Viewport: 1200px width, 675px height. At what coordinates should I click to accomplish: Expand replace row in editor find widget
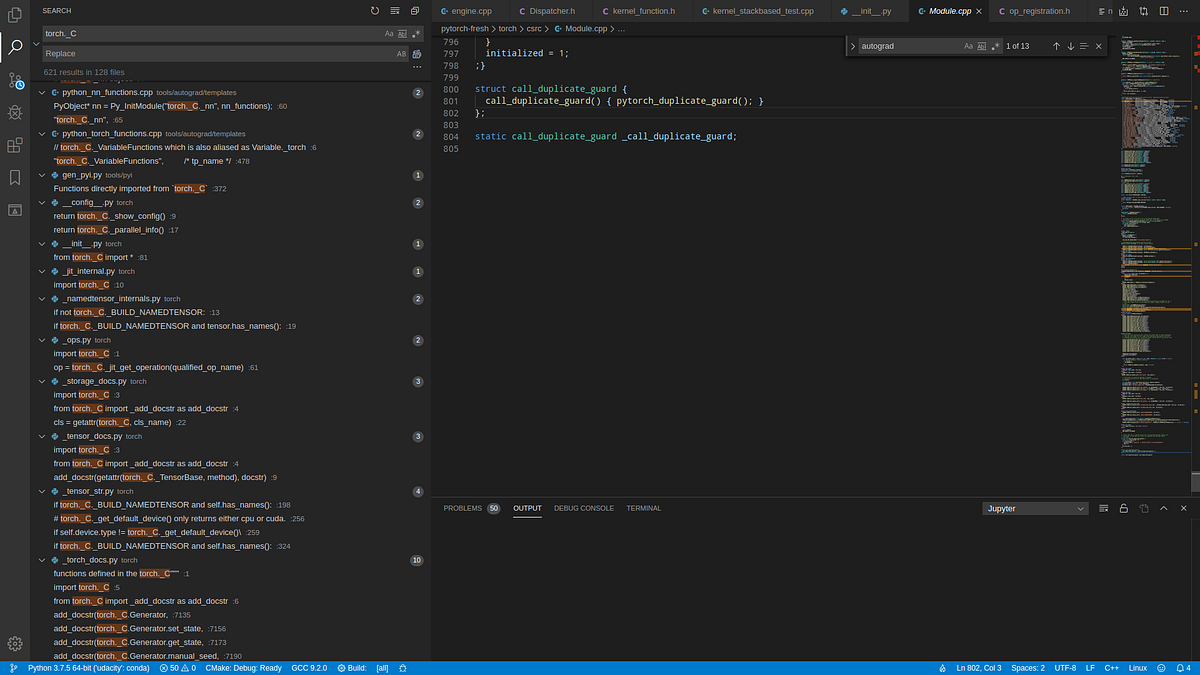click(x=853, y=46)
